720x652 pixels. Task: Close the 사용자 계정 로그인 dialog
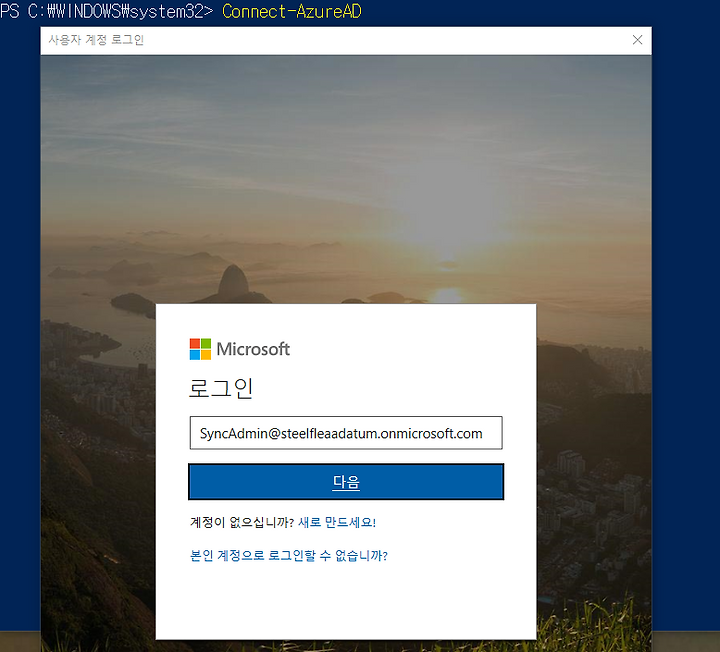(x=637, y=40)
